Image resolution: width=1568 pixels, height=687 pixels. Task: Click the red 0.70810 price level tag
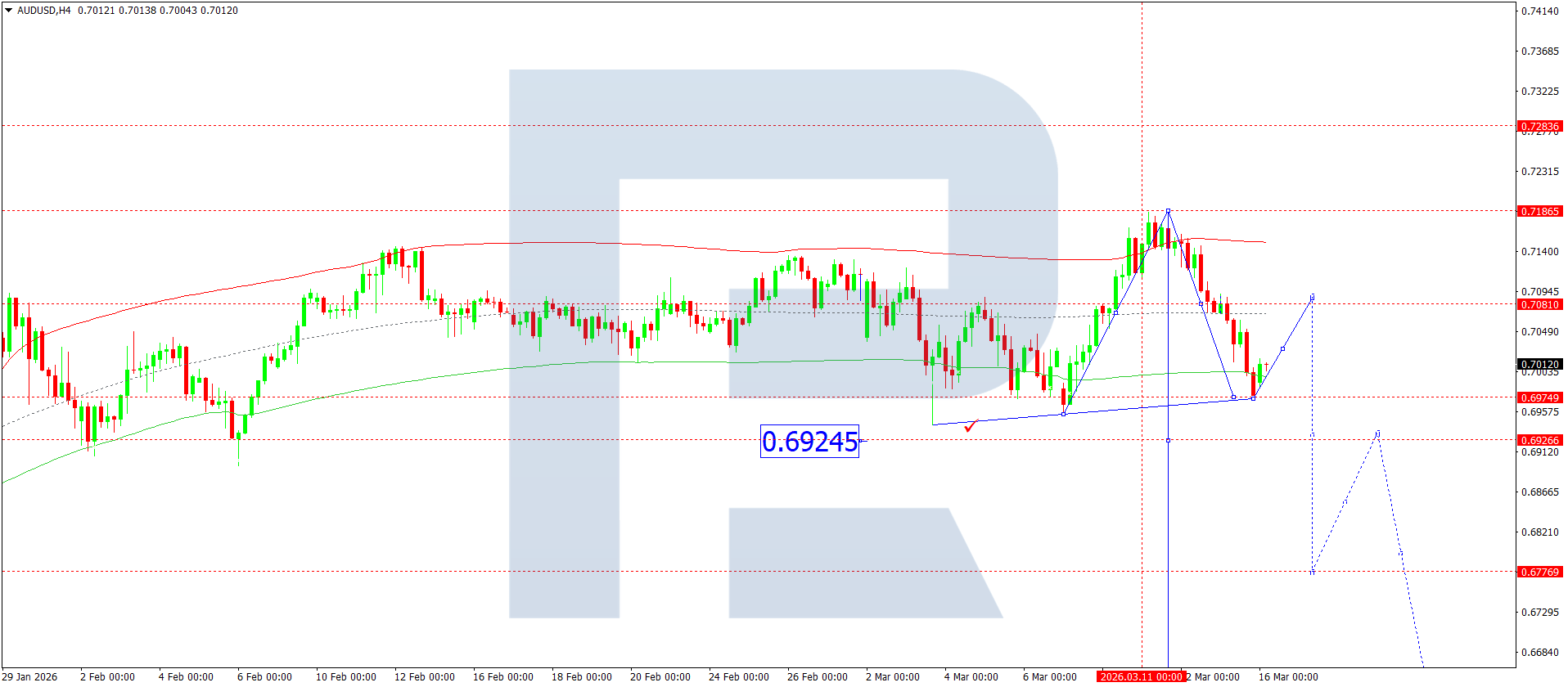1539,304
